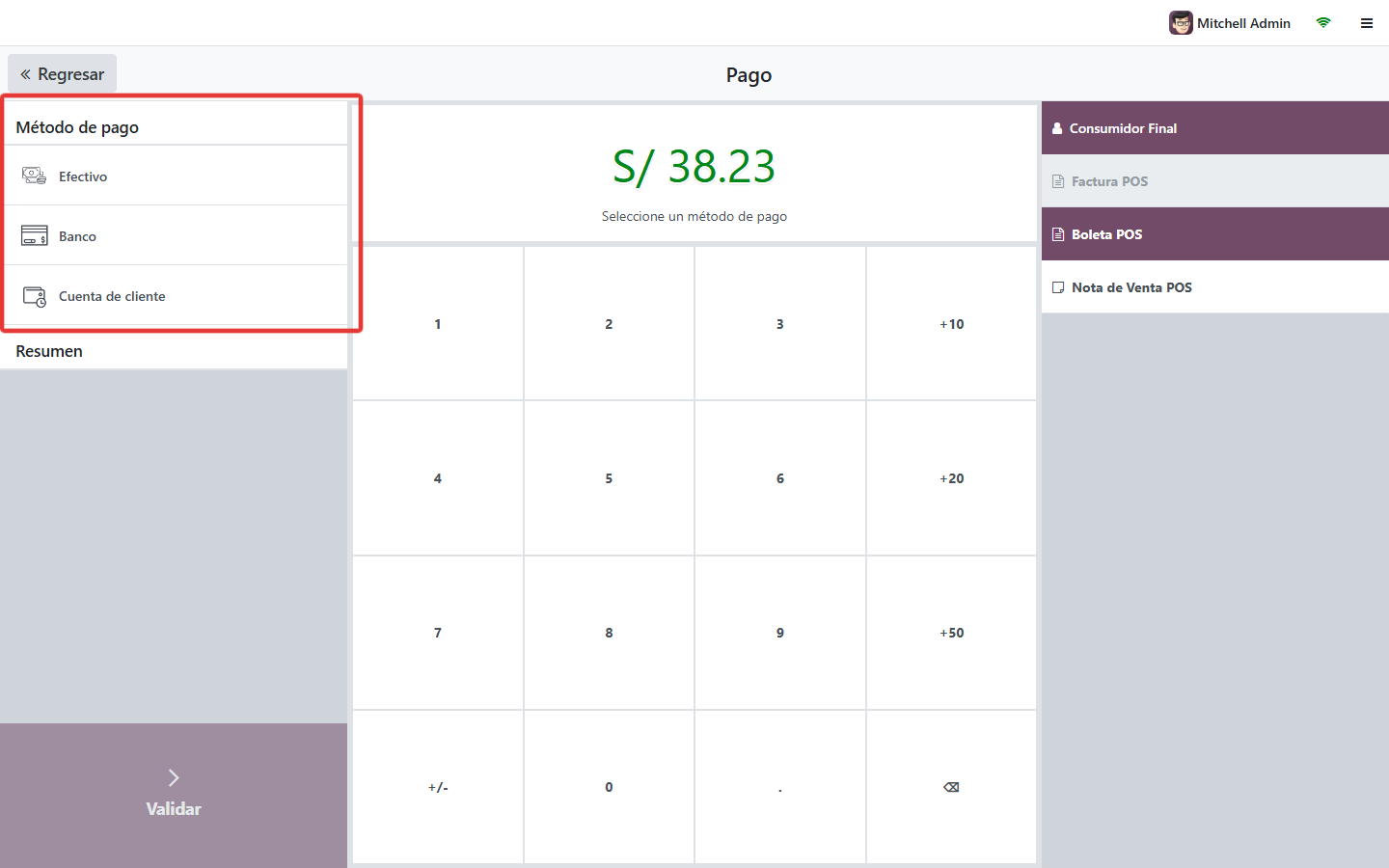Tap number 0 on the numpad
The width and height of the screenshot is (1389, 868).
[x=609, y=787]
